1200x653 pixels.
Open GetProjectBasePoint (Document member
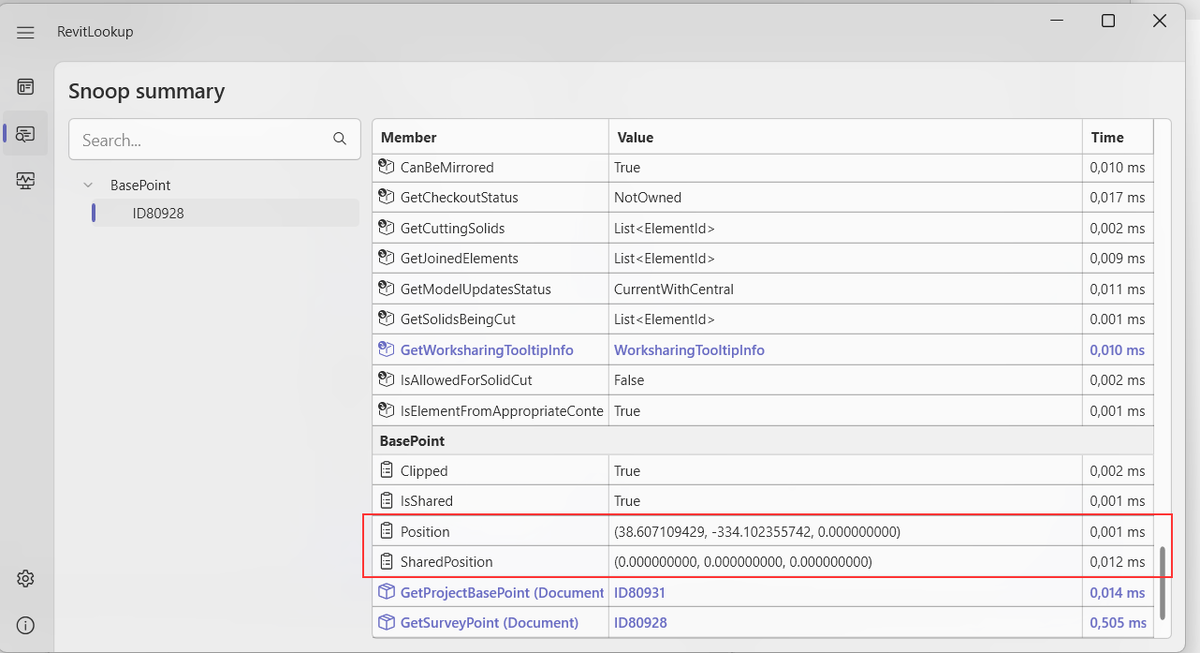pyautogui.click(x=502, y=592)
